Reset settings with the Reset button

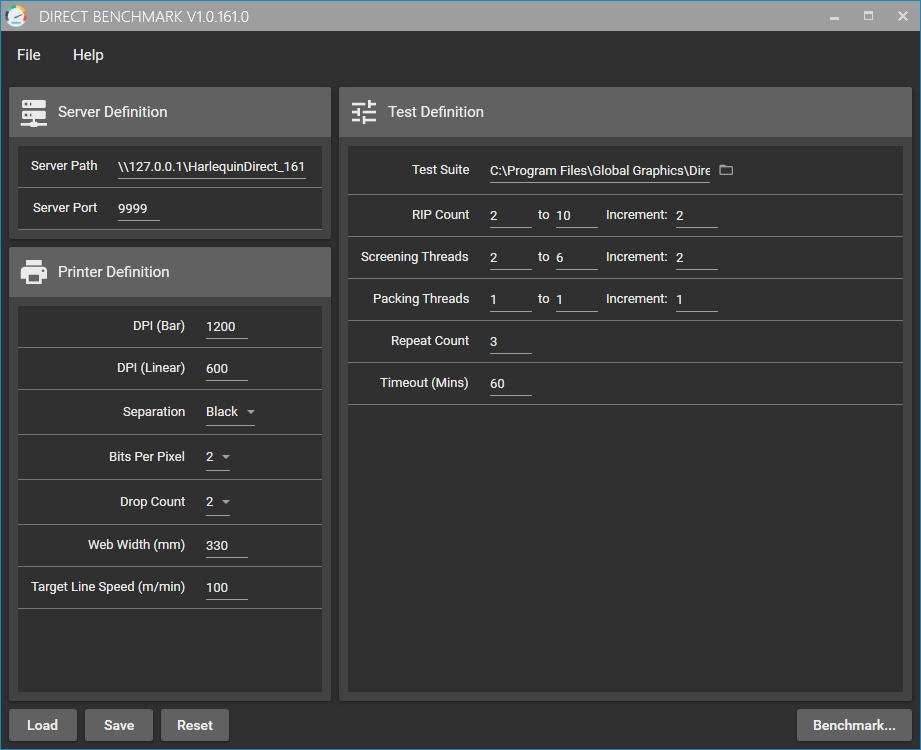click(x=195, y=725)
